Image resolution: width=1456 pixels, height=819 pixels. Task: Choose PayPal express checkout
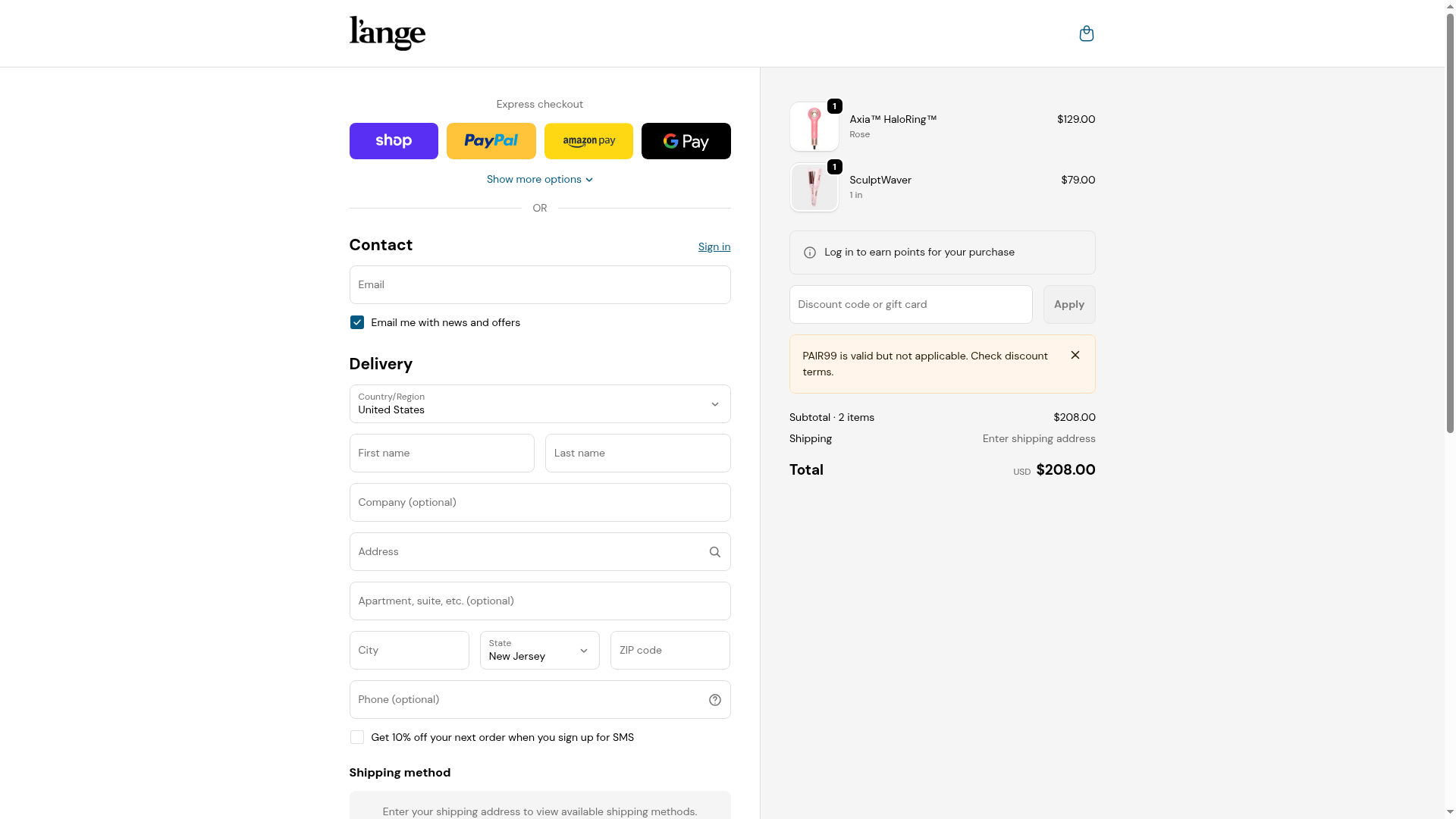491,141
